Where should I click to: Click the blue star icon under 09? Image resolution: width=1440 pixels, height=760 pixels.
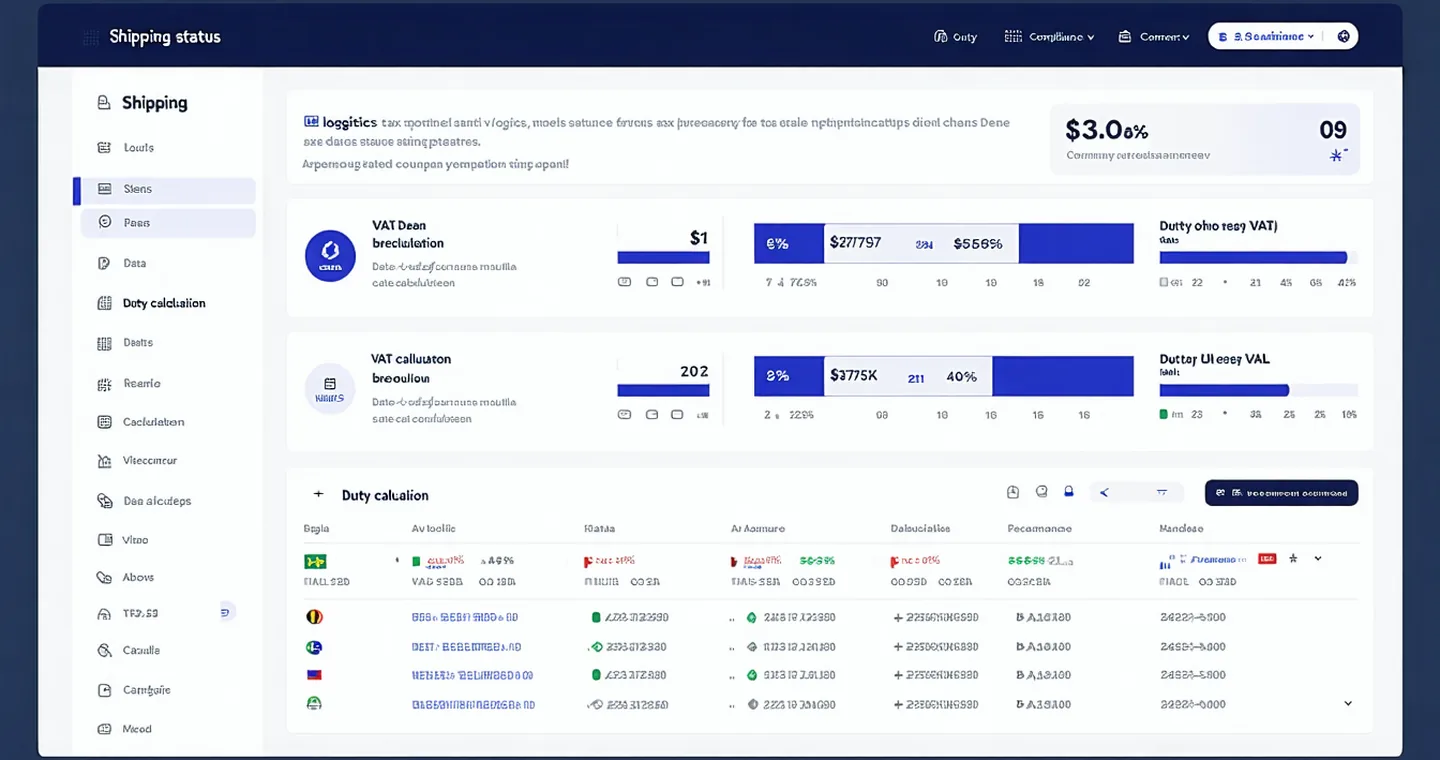[x=1337, y=155]
